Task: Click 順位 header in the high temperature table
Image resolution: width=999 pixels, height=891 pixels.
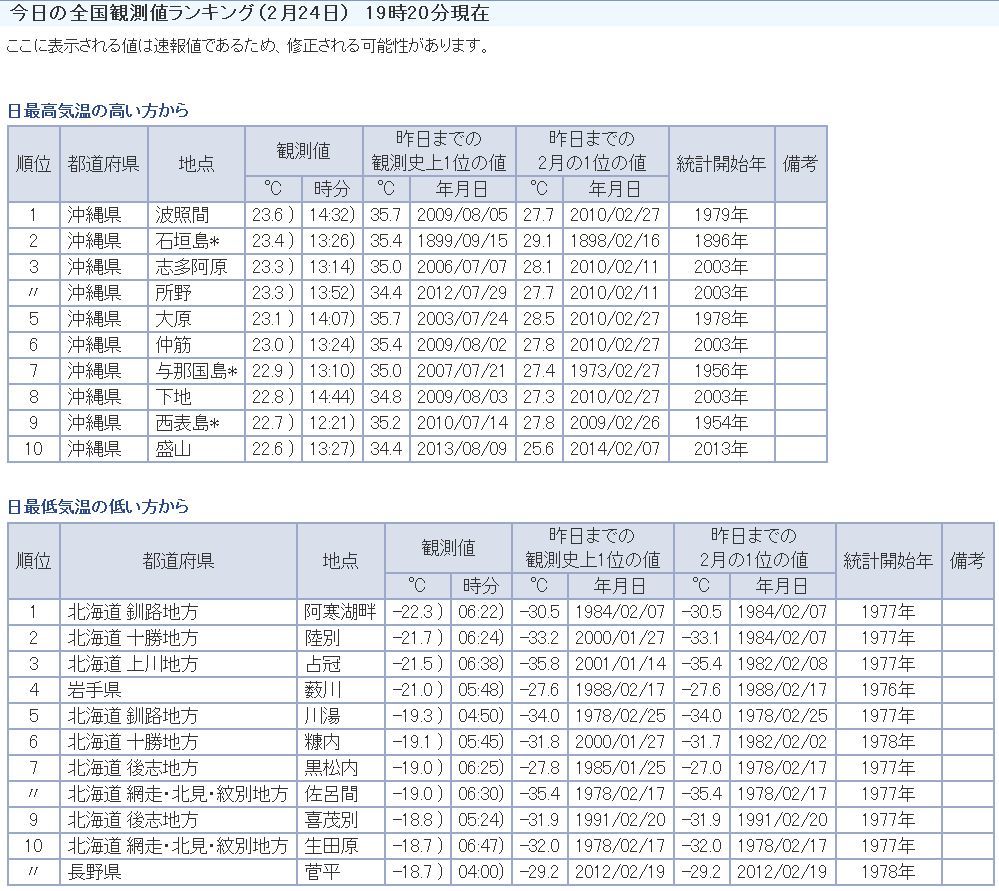Action: (x=33, y=163)
